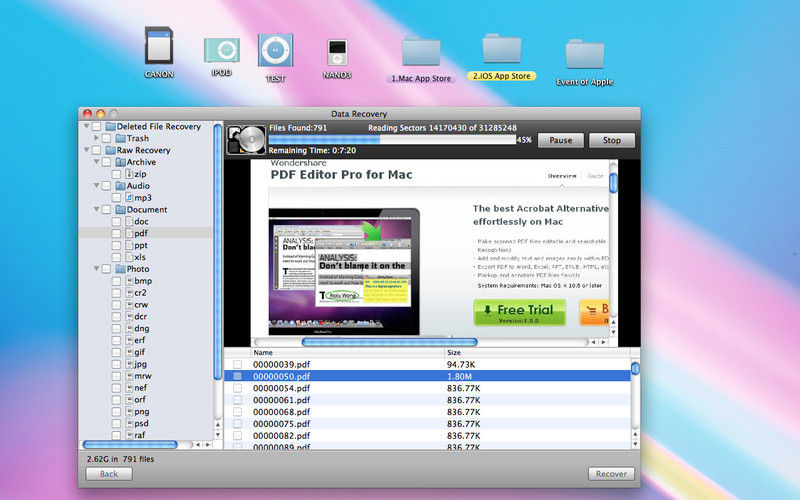The width and height of the screenshot is (800, 500).
Task: Click the mp3 file type icon
Action: coord(129,197)
